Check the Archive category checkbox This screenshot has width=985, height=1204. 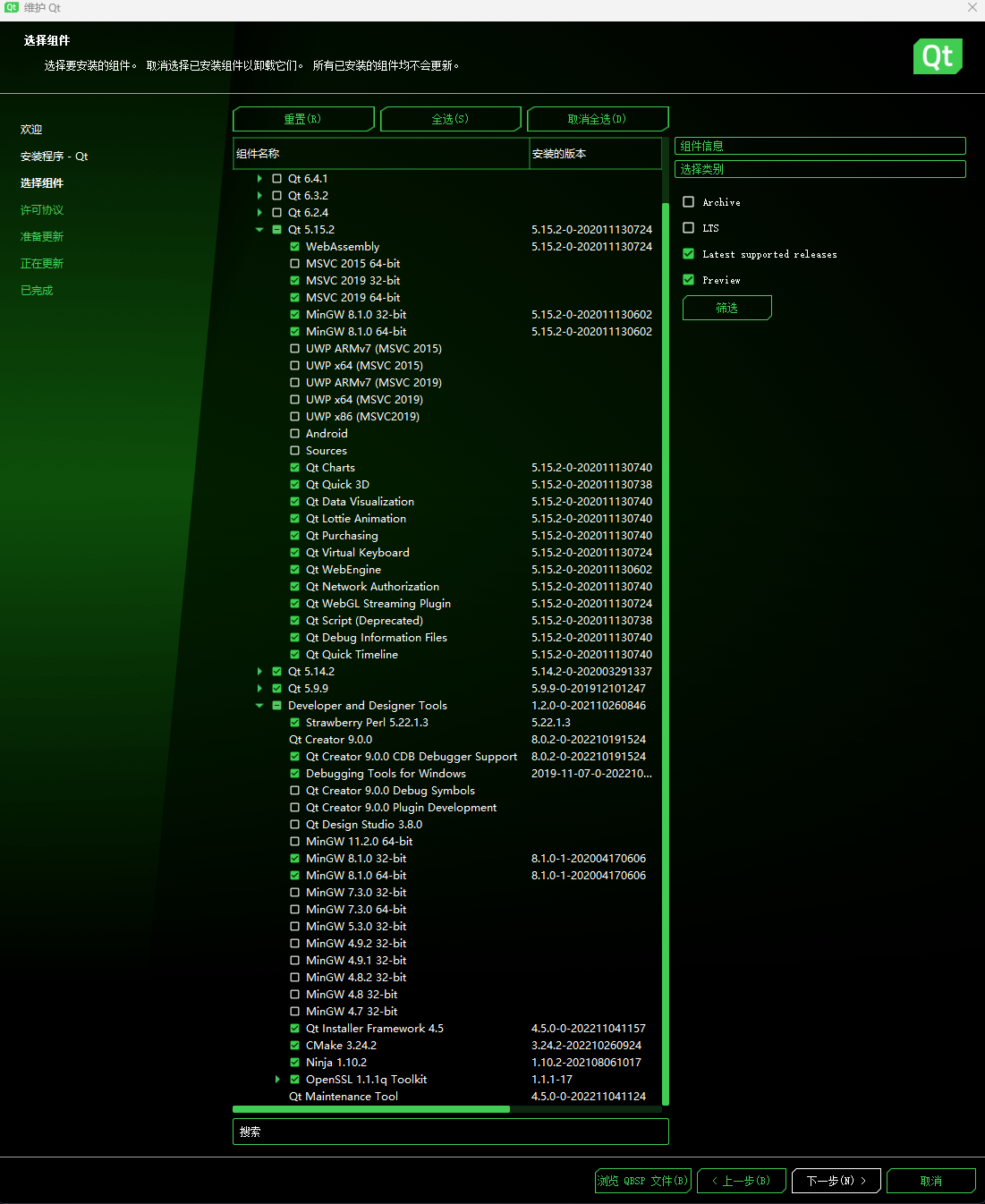689,202
